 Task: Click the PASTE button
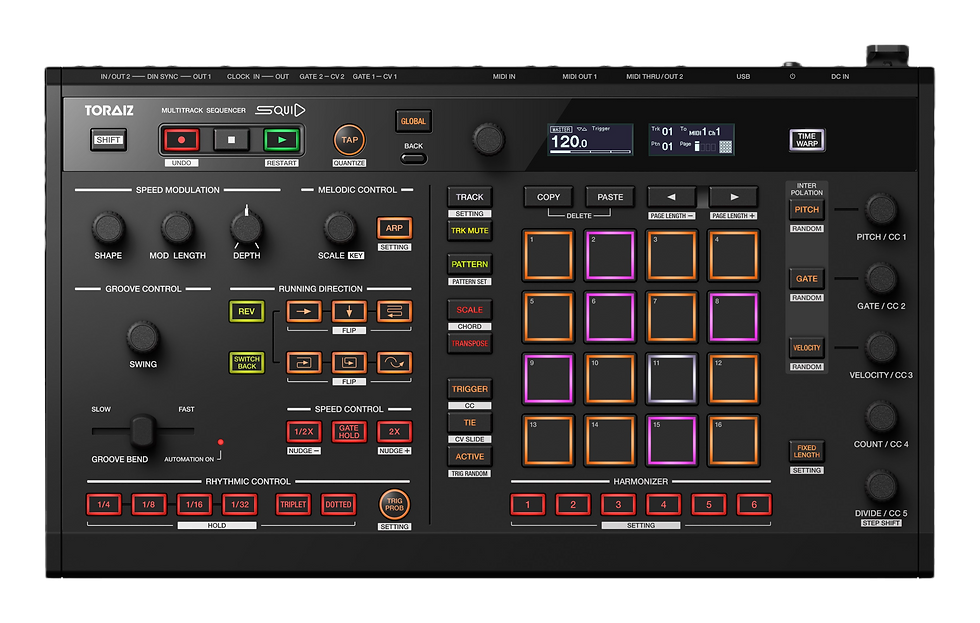tap(610, 197)
